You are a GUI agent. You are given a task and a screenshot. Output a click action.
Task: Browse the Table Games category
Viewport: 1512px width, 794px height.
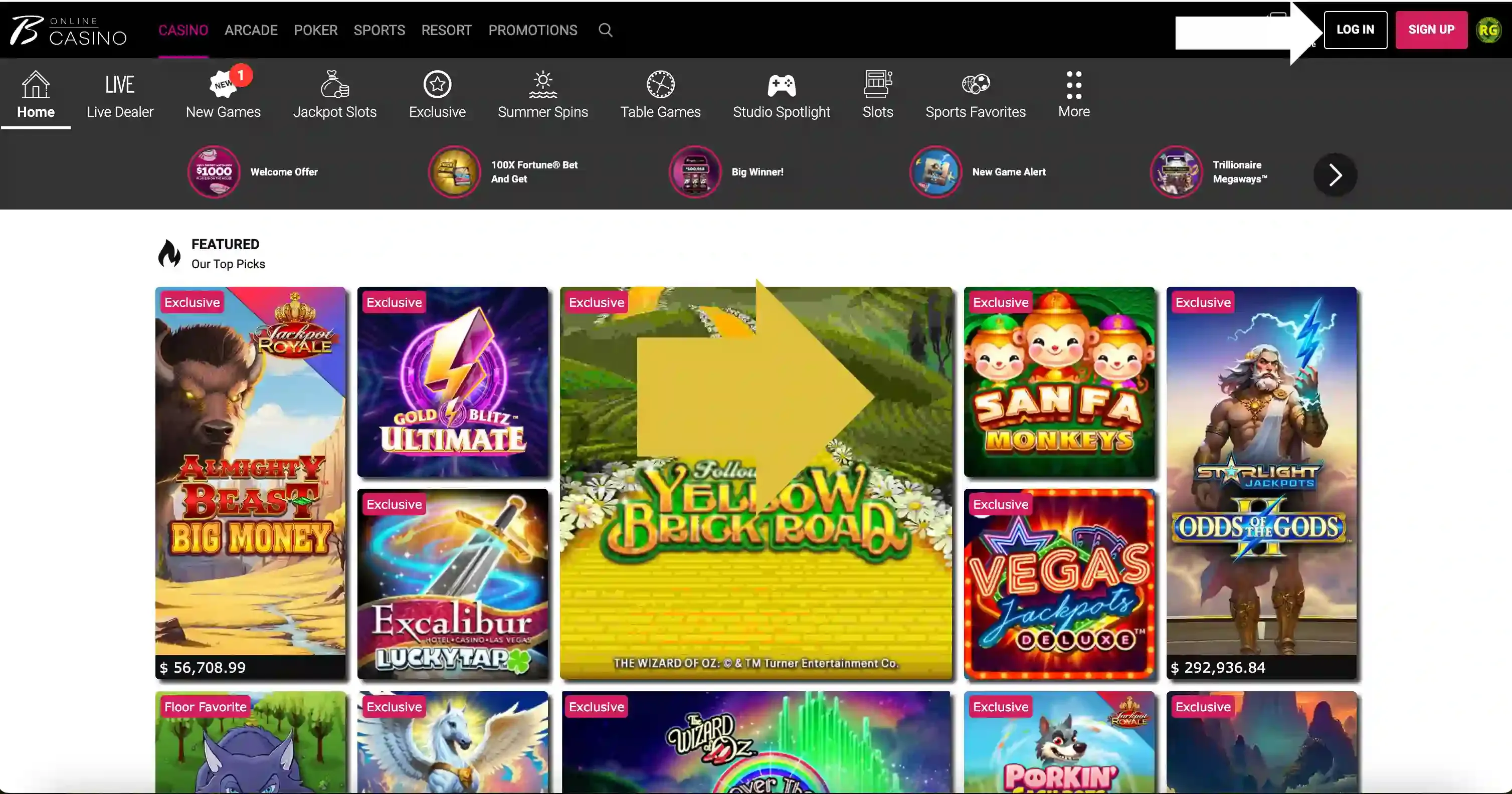click(660, 95)
